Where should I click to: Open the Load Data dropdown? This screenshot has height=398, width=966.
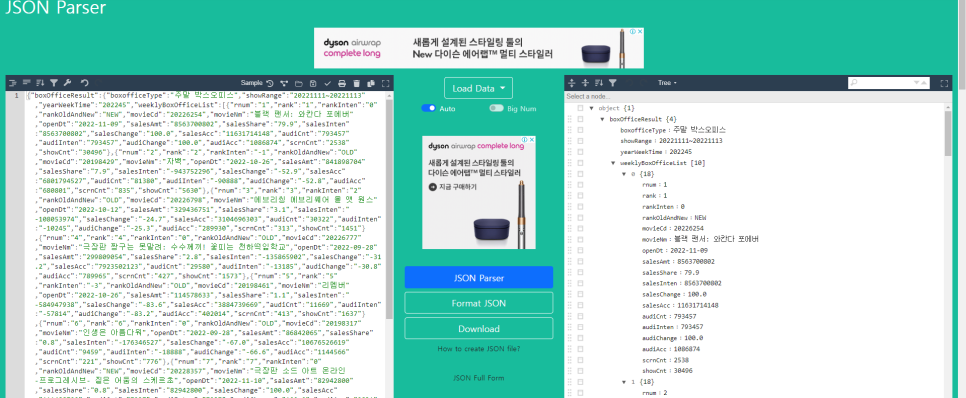tap(478, 88)
